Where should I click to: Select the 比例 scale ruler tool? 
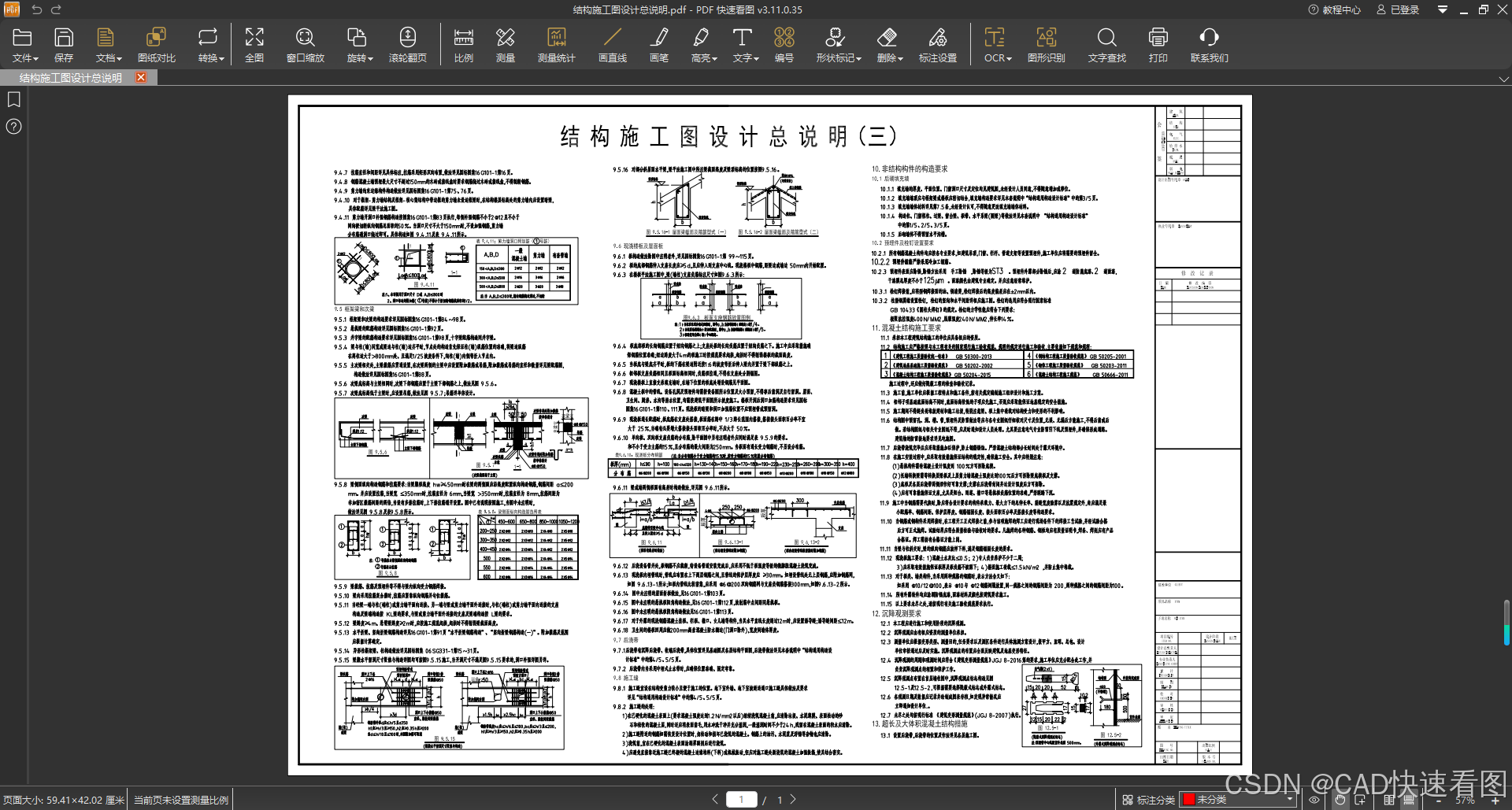click(464, 45)
